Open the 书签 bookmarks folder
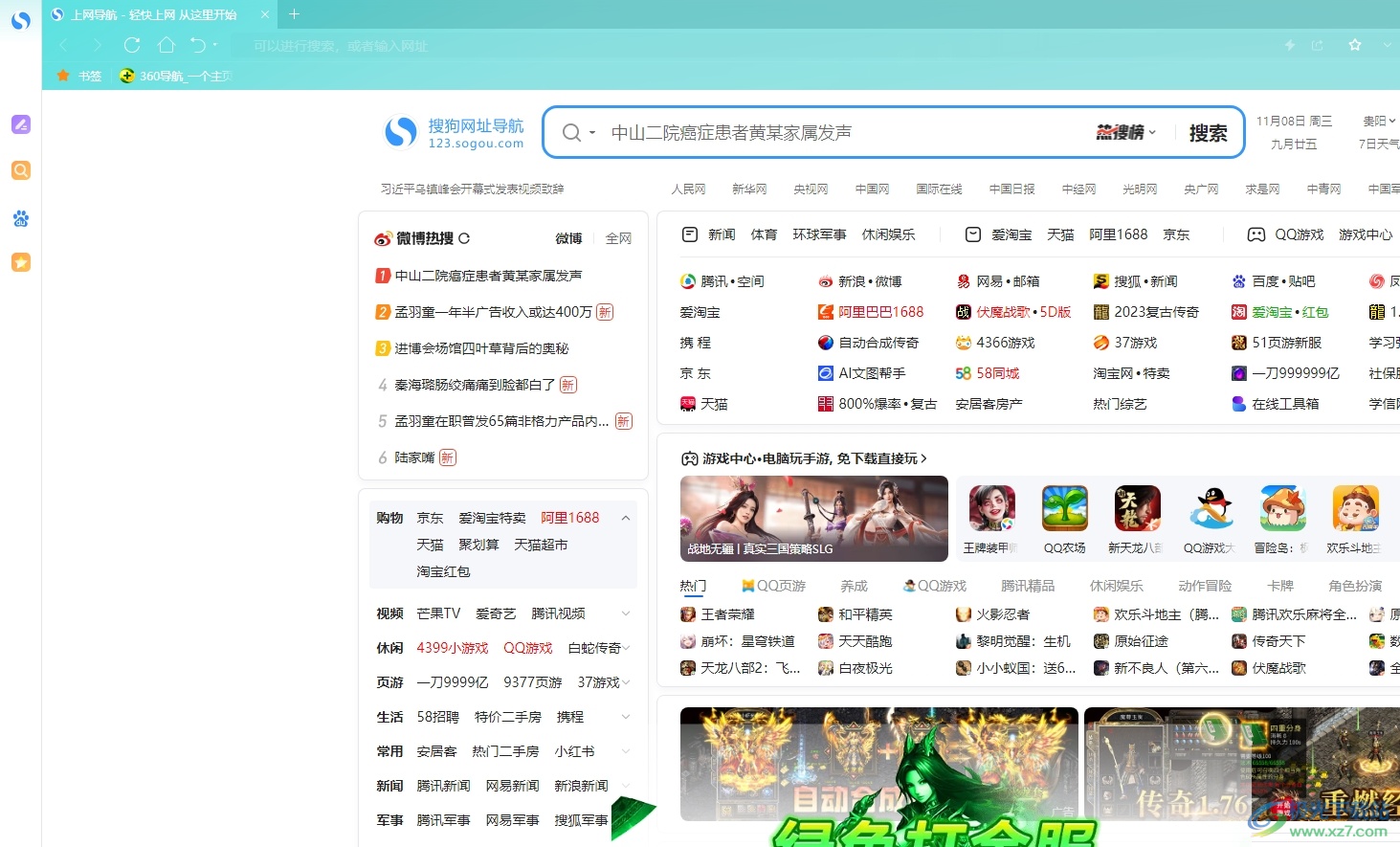Screen dimensions: 1400x847 [78, 76]
